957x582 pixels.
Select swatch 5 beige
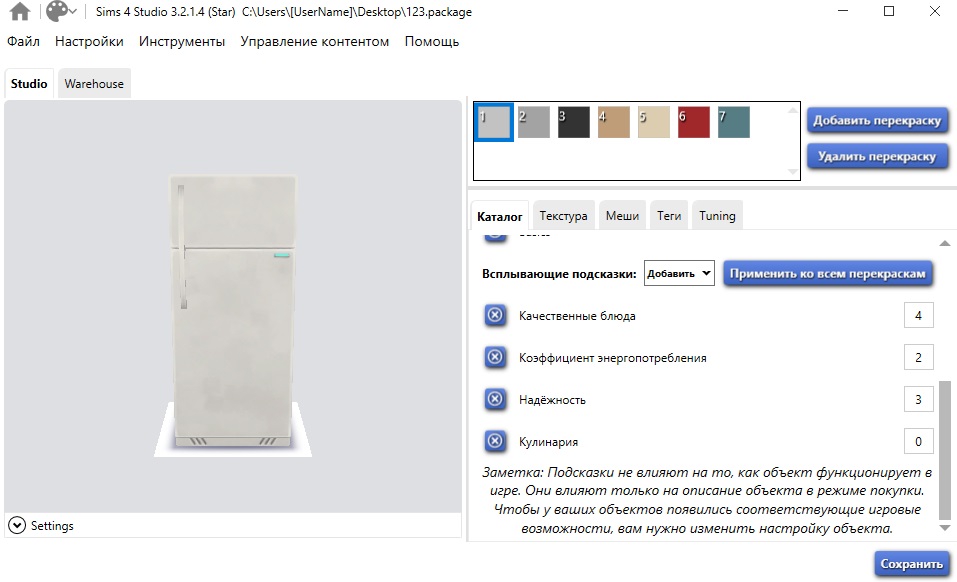(x=654, y=122)
